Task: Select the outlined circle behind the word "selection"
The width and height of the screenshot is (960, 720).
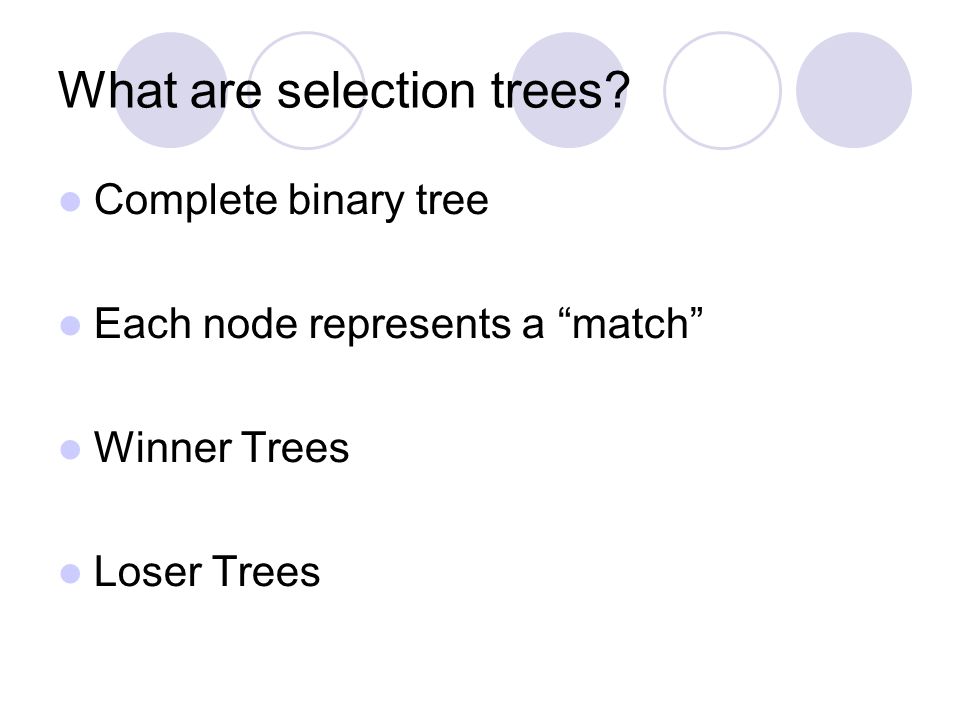Action: coord(307,90)
